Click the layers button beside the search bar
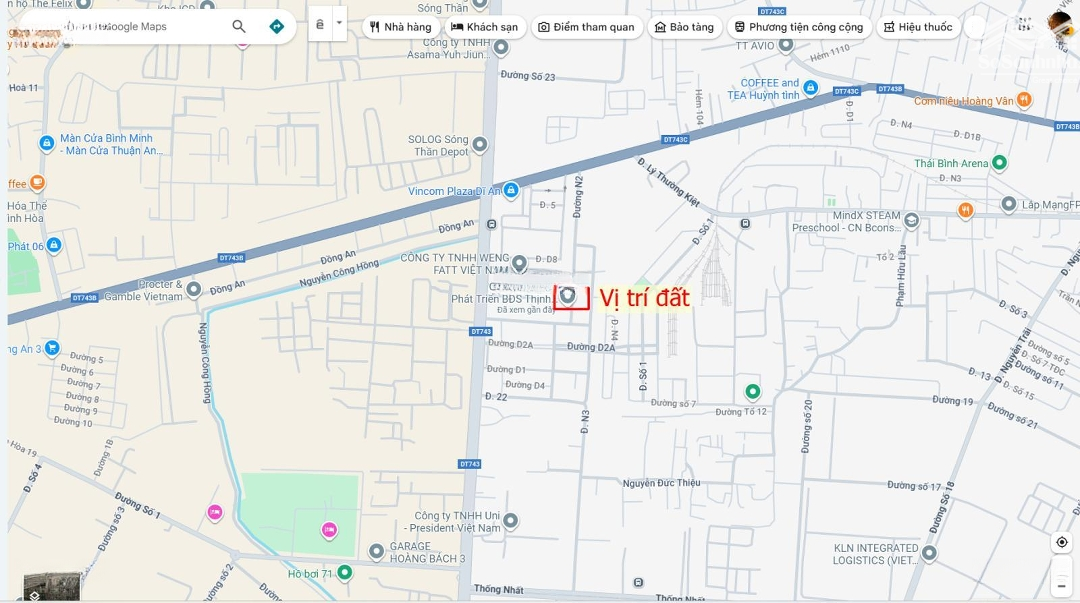Screen dimensions: 1080x603 (x=320, y=23)
